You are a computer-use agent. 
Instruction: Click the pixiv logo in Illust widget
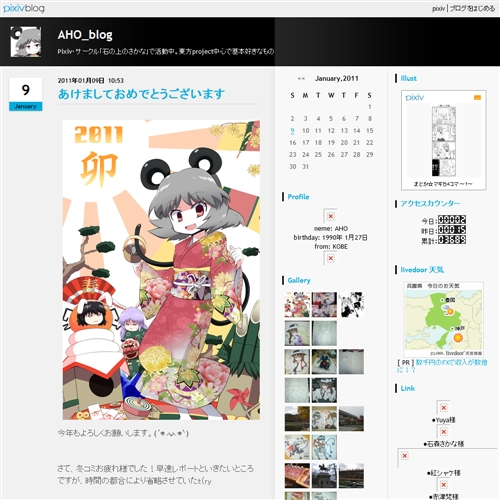pos(415,97)
